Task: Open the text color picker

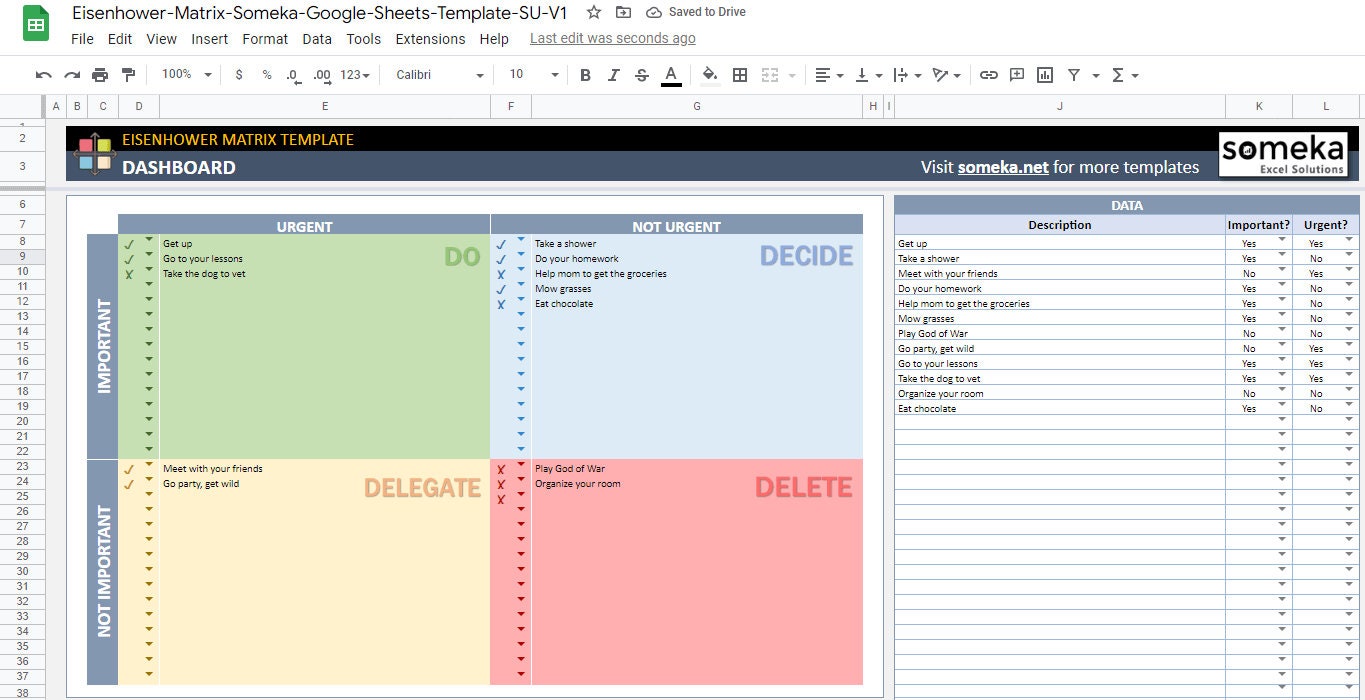Action: tap(670, 75)
